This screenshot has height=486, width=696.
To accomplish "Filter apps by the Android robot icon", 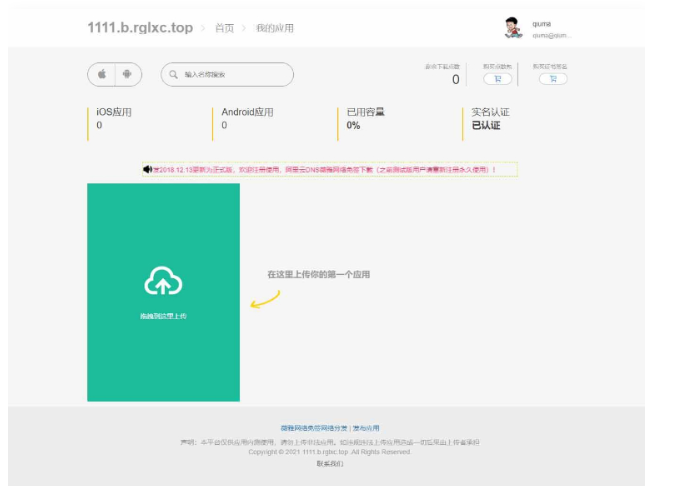I will (127, 74).
